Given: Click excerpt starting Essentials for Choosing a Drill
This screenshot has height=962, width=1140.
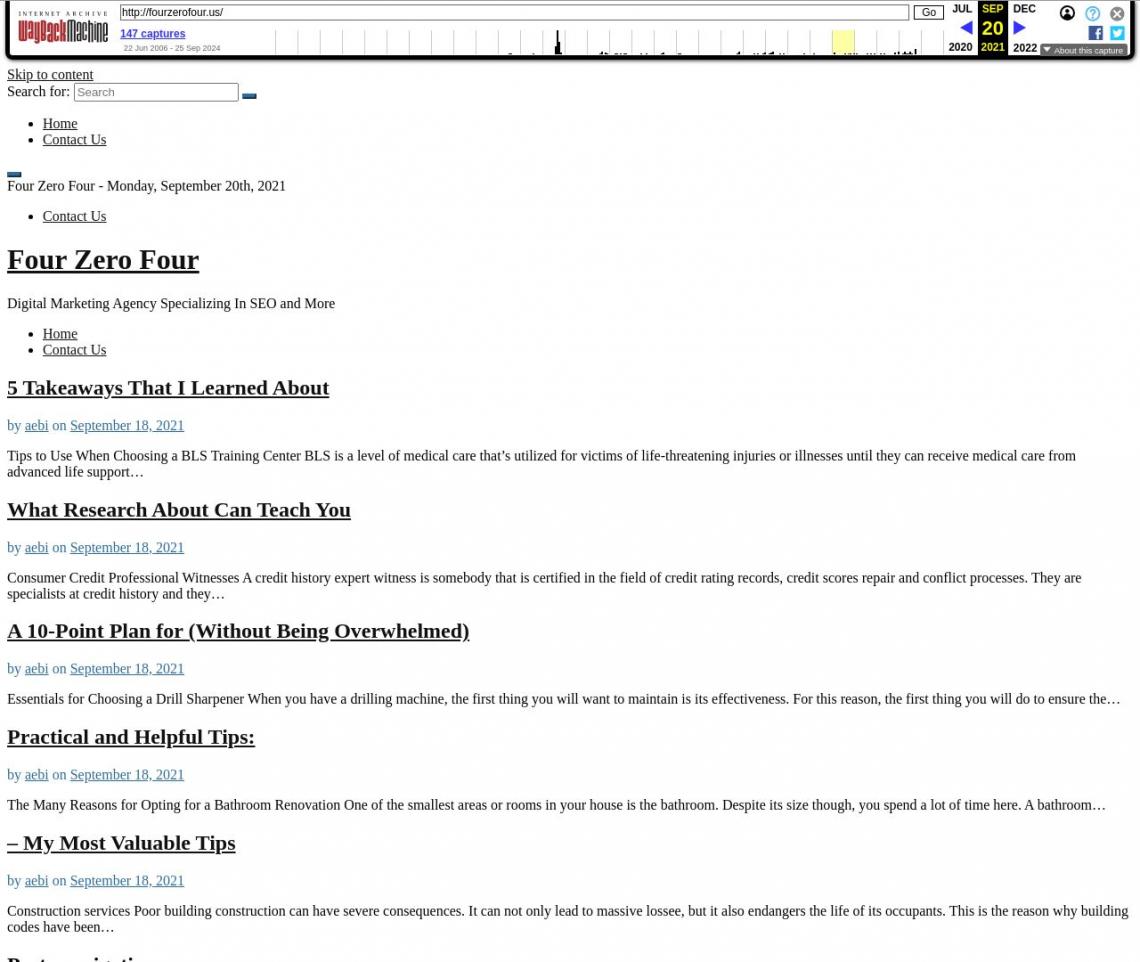Looking at the screenshot, I should pyautogui.click(x=563, y=699).
